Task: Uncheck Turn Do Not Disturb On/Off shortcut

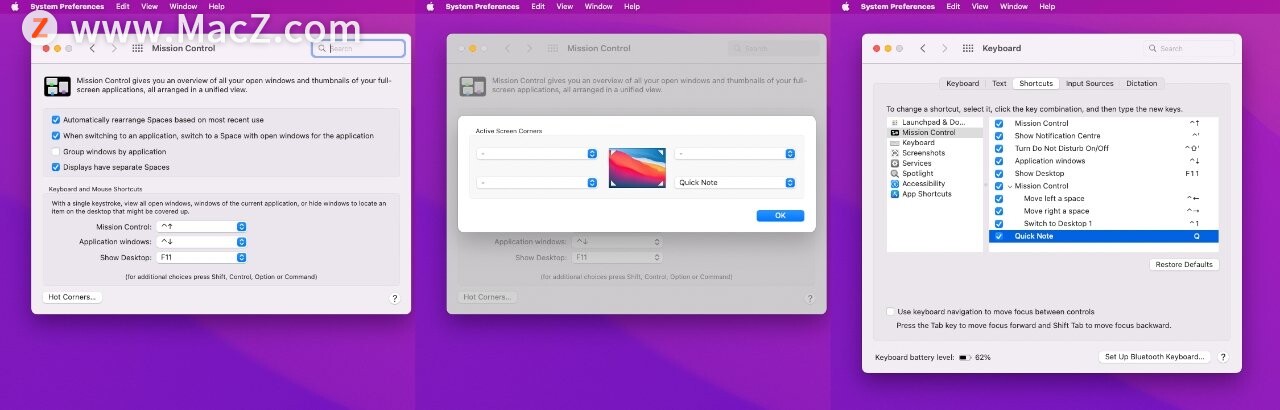Action: (x=999, y=148)
